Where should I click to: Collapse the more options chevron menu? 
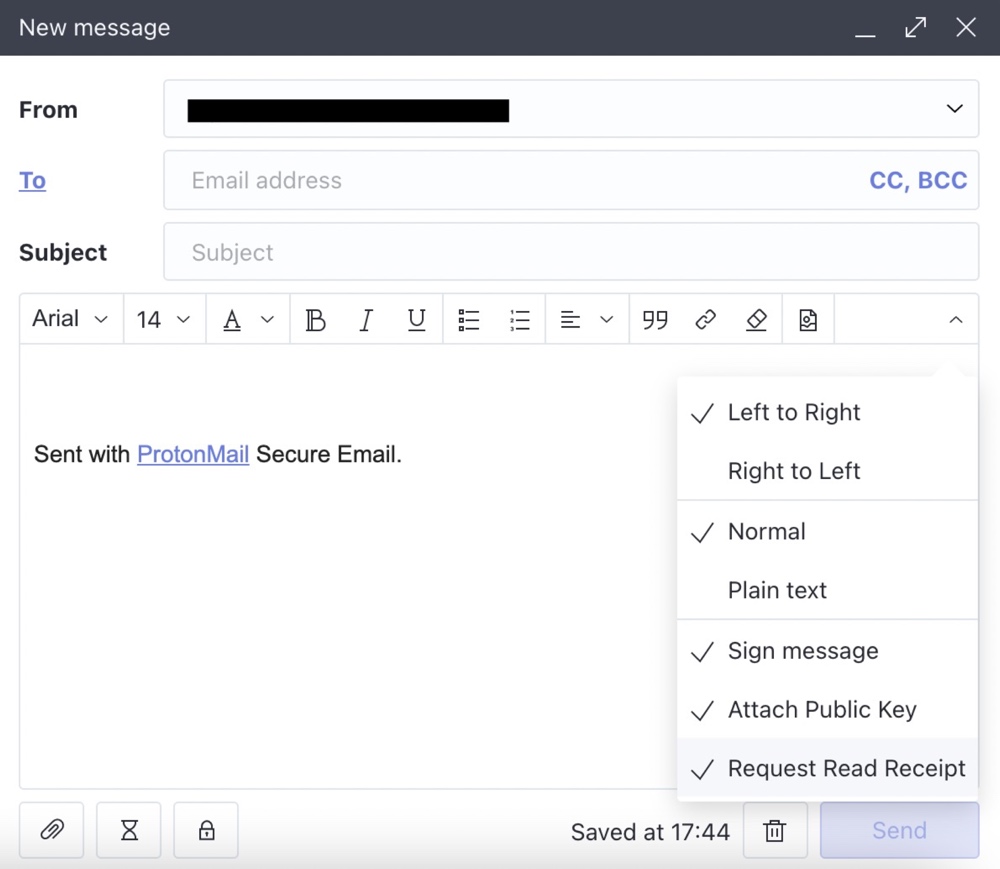(x=955, y=319)
